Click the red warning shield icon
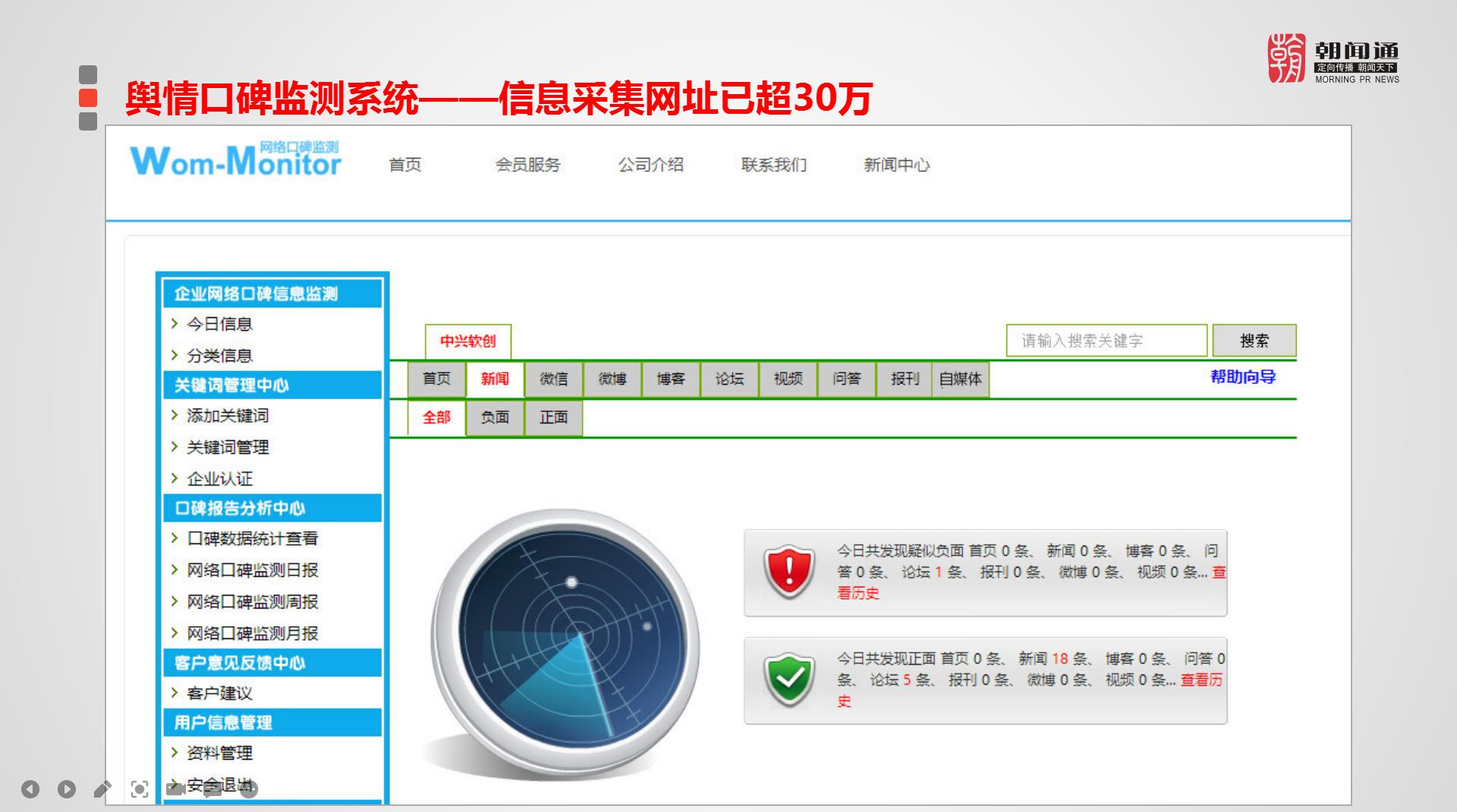The image size is (1457, 812). click(789, 571)
